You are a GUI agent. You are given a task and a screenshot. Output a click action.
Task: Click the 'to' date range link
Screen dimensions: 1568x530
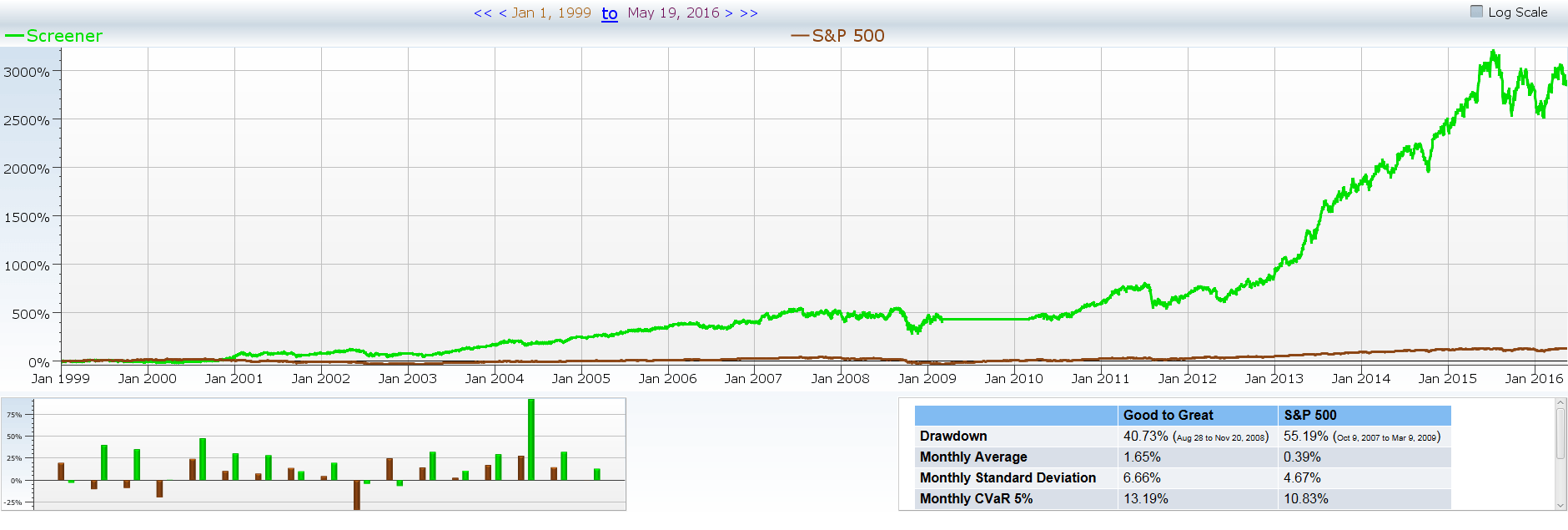coord(610,13)
